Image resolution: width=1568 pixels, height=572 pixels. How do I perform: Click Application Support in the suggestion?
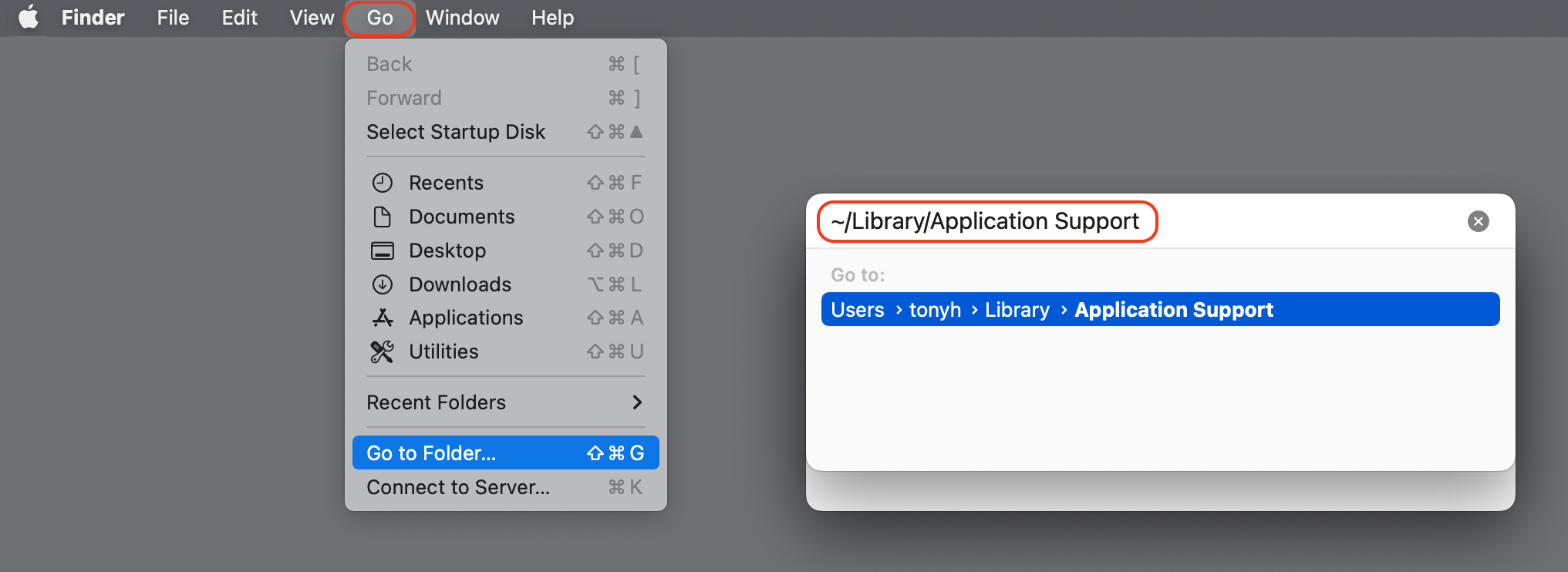coord(1174,310)
